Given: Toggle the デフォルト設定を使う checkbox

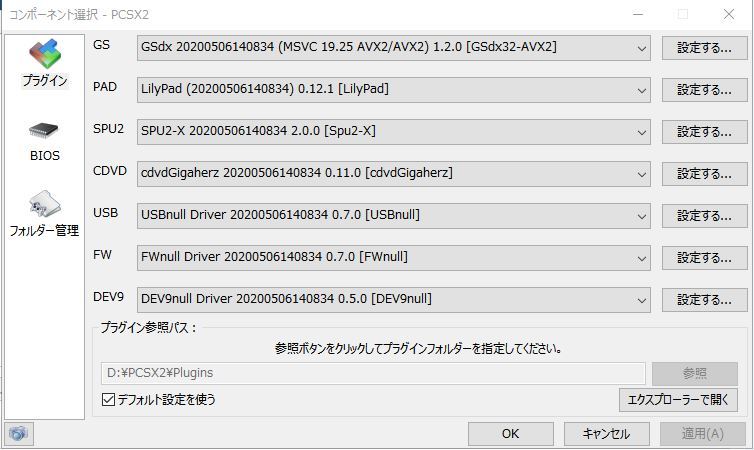Looking at the screenshot, I should point(109,400).
